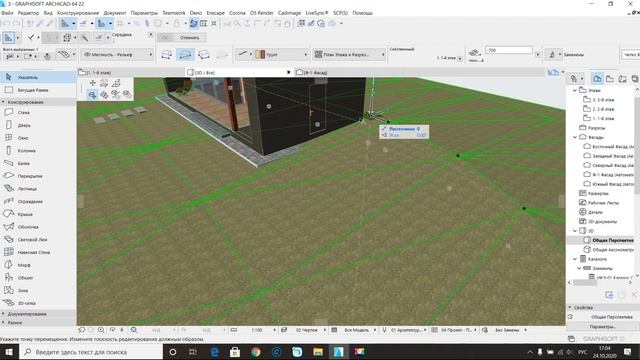Open the Файл menu
Viewport: 640px width, 360px height.
coord(7,13)
